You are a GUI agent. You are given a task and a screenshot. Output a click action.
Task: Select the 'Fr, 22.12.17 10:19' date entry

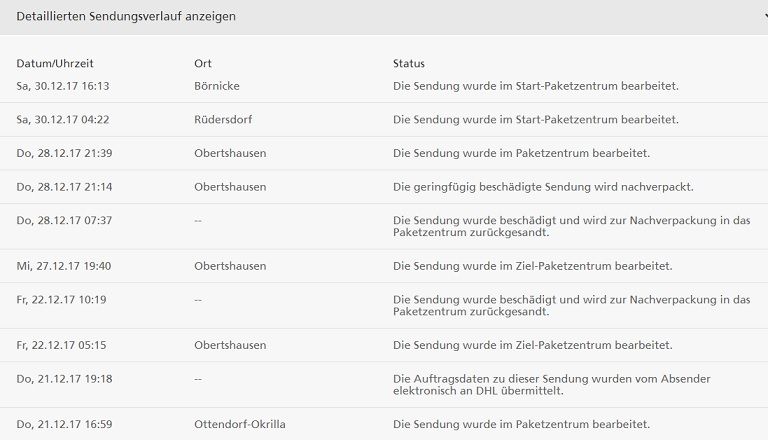click(62, 299)
